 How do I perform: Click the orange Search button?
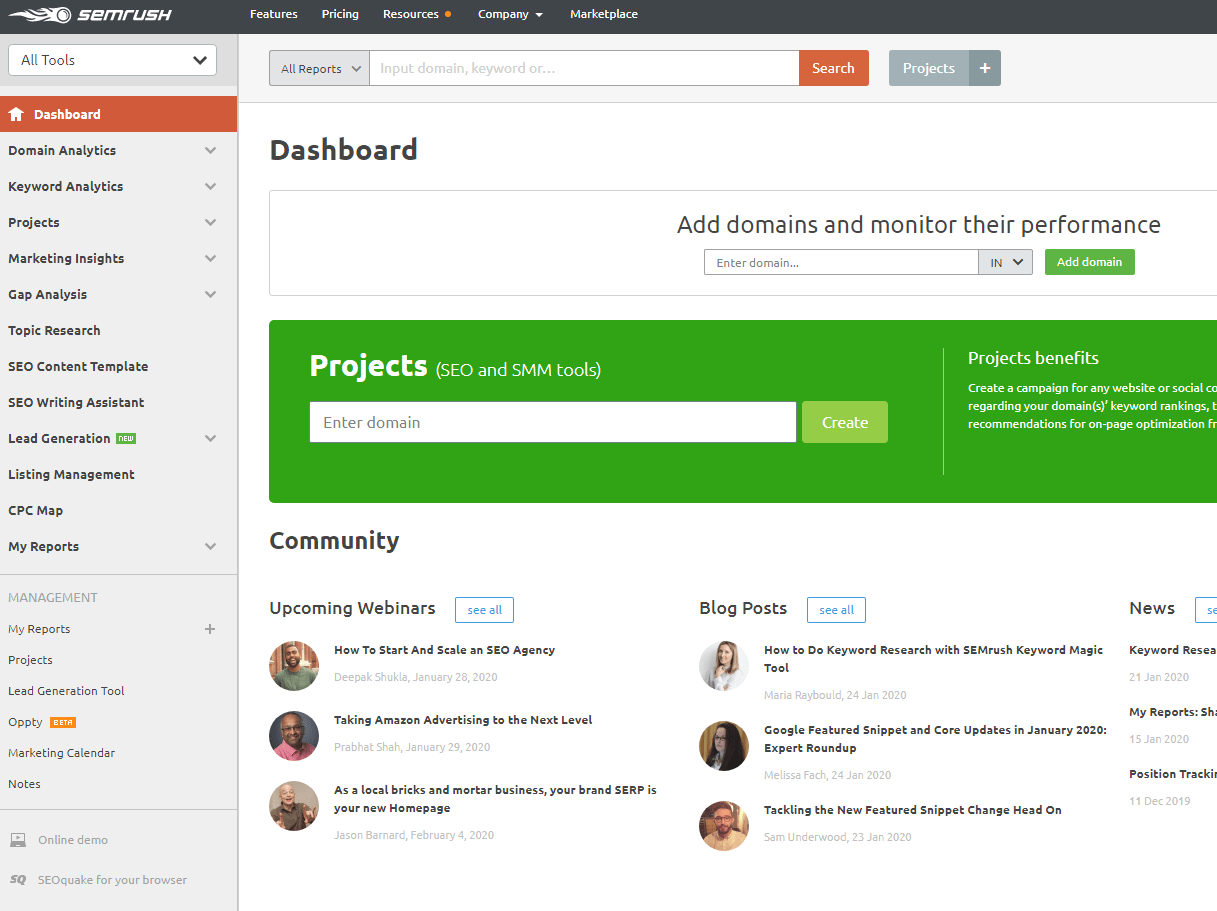point(833,68)
